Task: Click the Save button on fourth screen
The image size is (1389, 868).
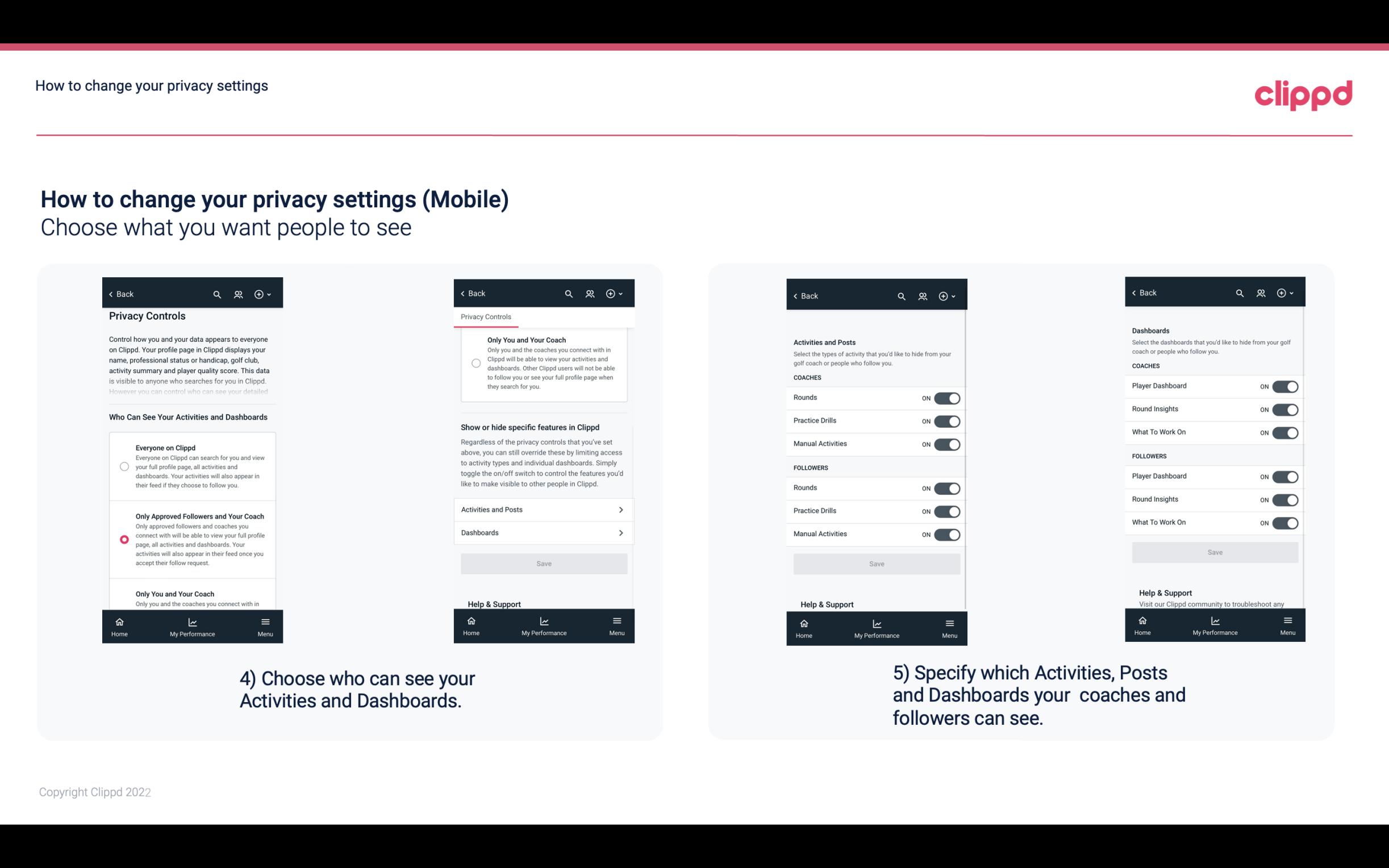Action: [1214, 551]
